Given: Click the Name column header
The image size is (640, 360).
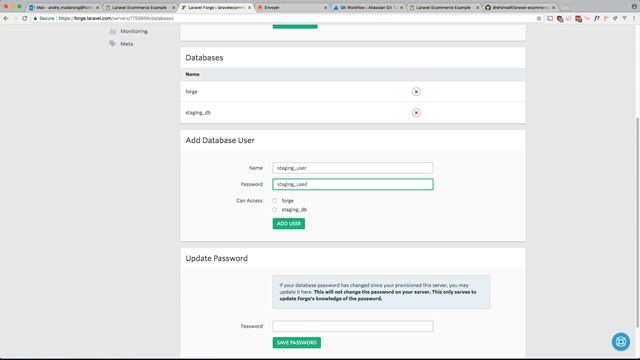Looking at the screenshot, I should [x=192, y=74].
